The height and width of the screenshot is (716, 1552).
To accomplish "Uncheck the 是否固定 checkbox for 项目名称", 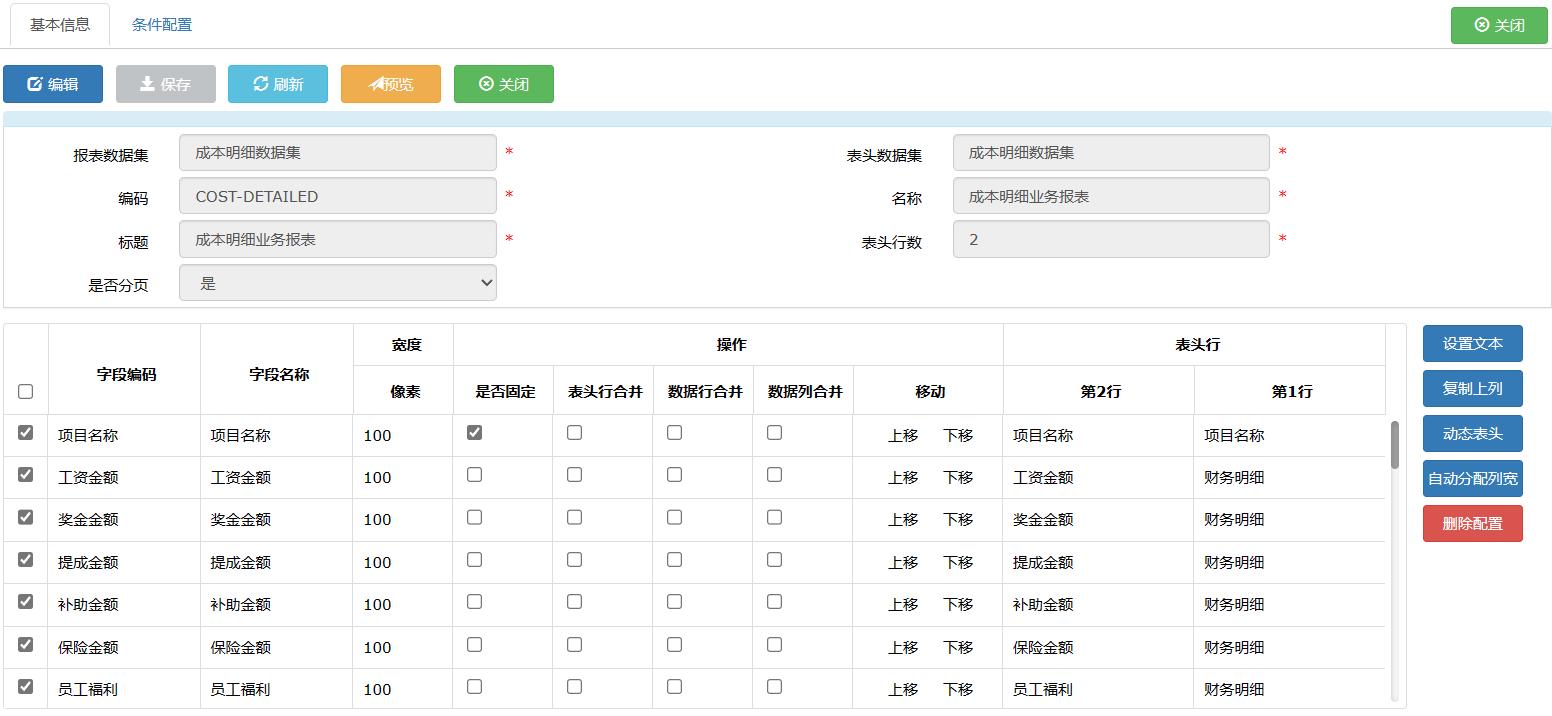I will point(473,430).
